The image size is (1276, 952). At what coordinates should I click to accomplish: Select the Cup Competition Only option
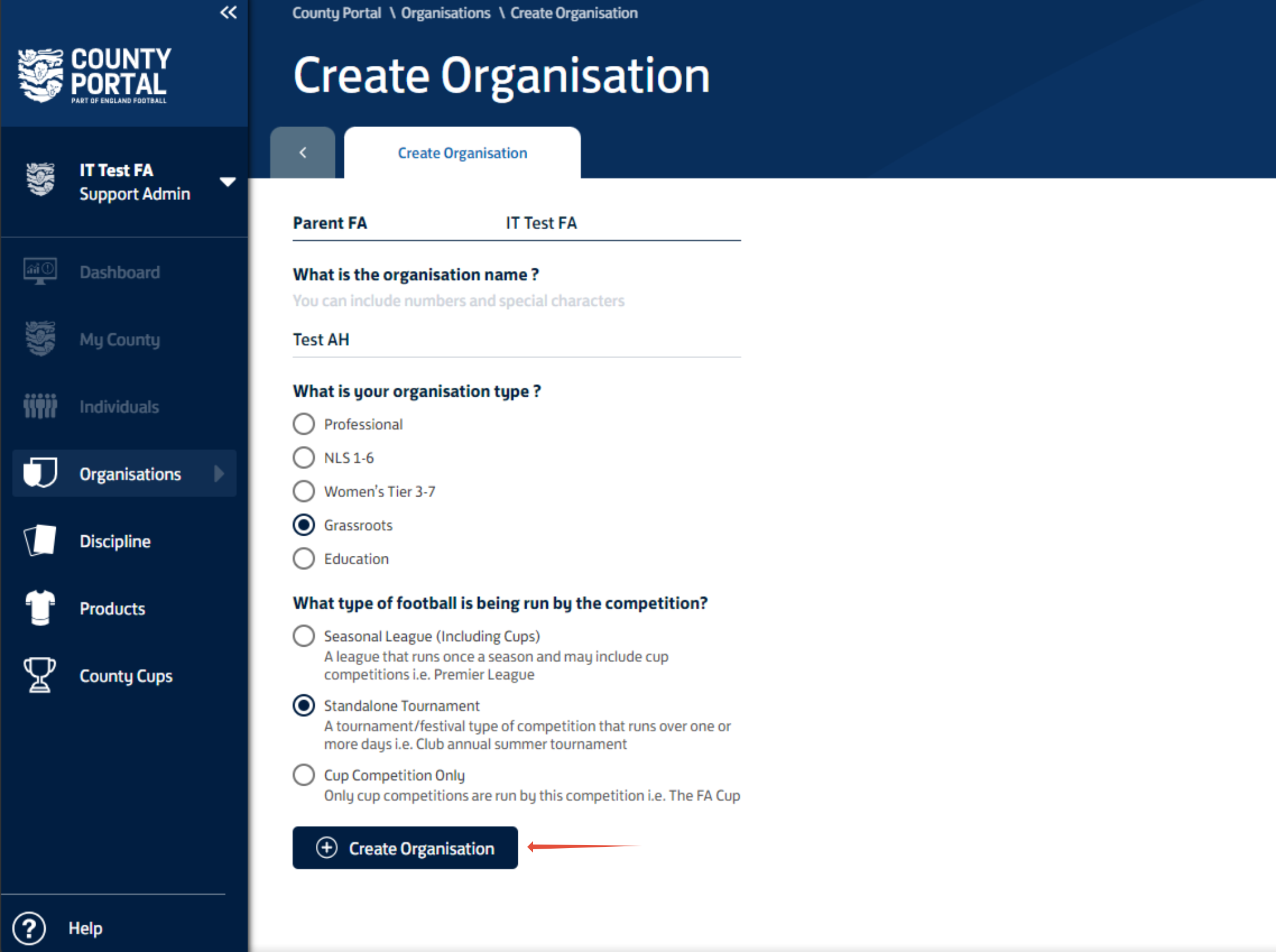pos(303,775)
